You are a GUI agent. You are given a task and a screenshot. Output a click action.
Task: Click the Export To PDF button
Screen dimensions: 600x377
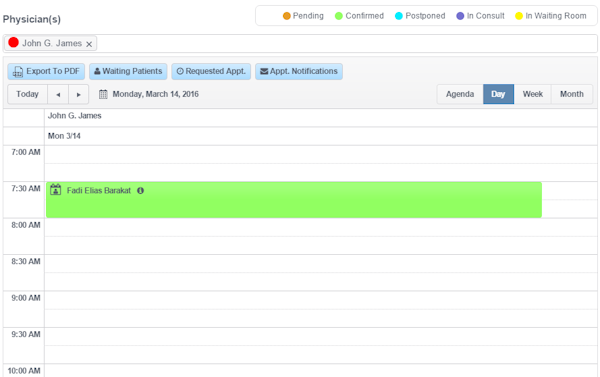pos(46,72)
